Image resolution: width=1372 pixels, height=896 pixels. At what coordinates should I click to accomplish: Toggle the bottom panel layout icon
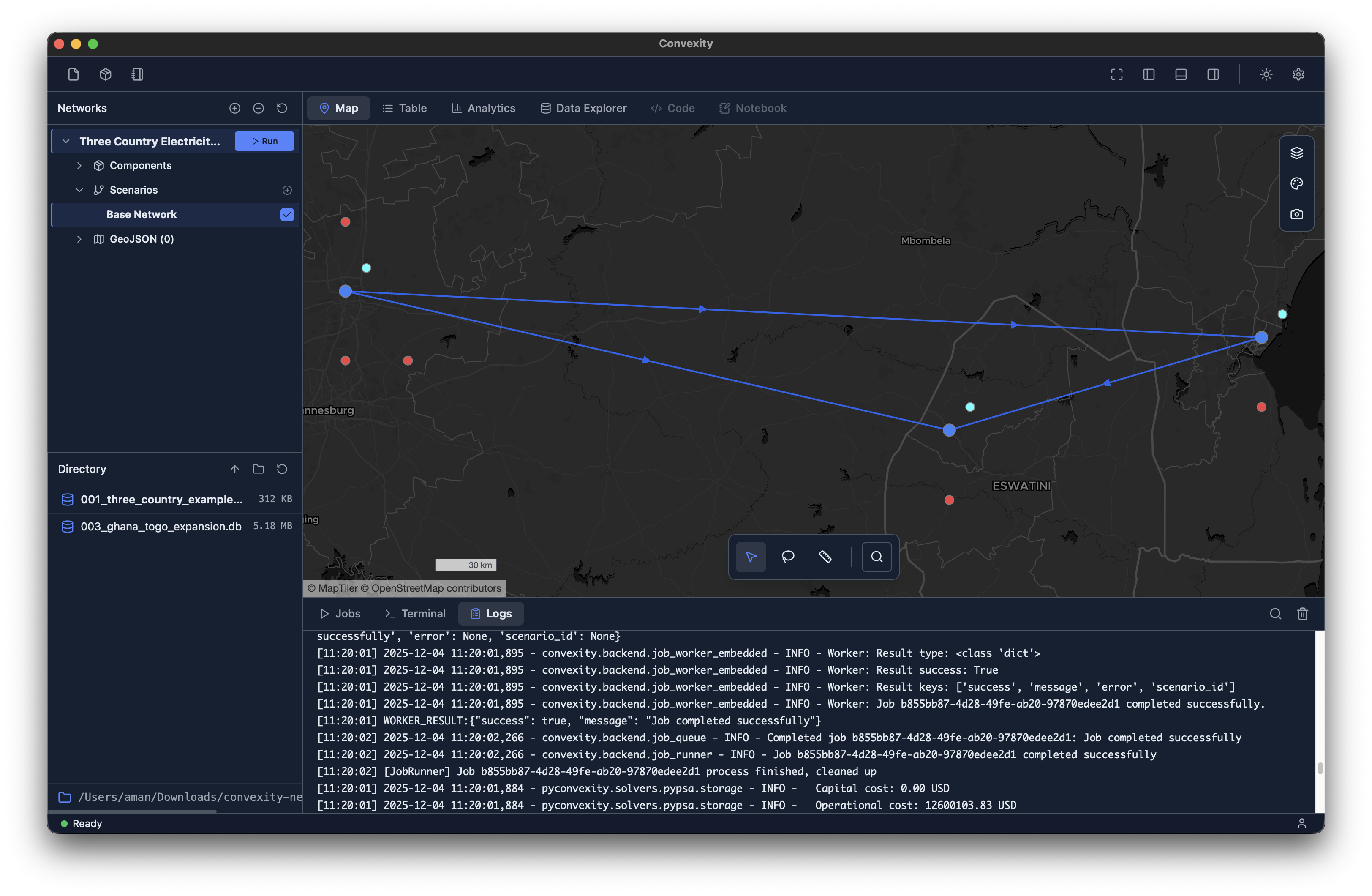tap(1181, 74)
